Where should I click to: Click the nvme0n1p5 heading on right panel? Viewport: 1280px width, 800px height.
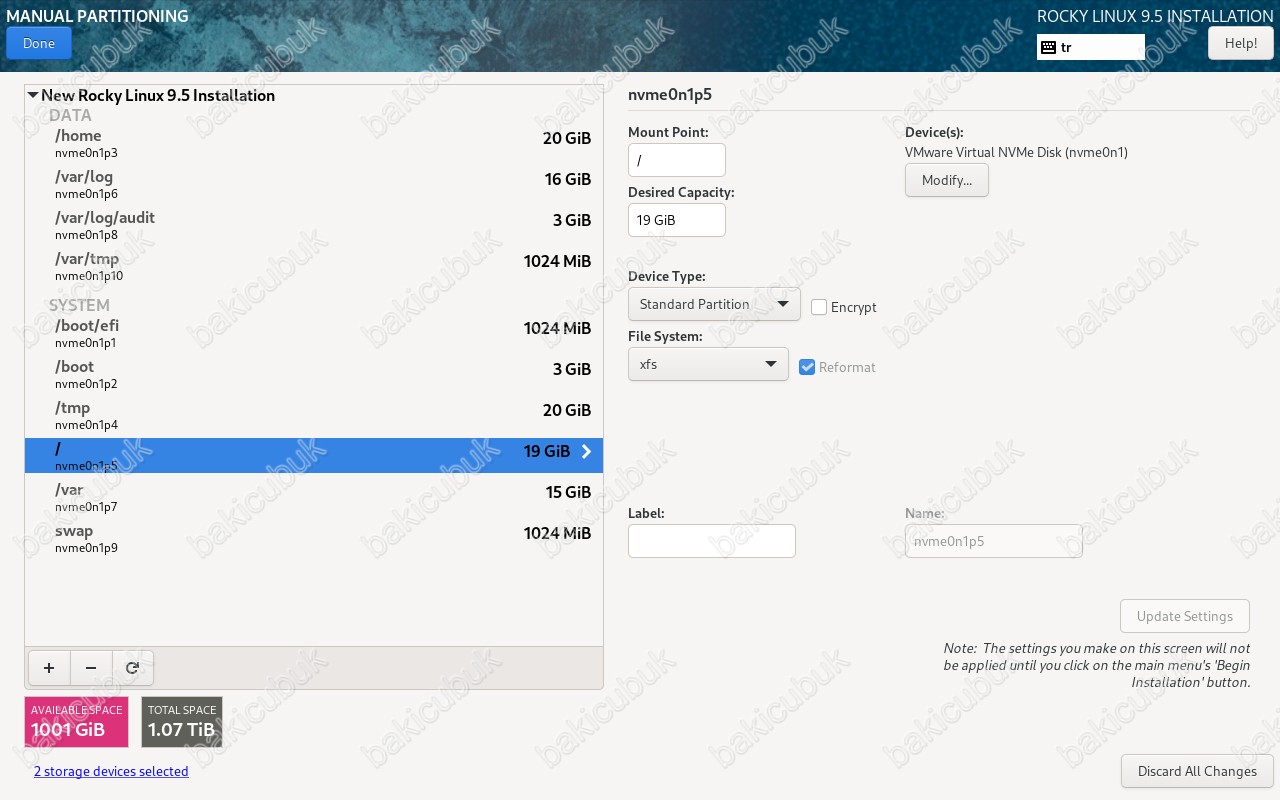[670, 95]
